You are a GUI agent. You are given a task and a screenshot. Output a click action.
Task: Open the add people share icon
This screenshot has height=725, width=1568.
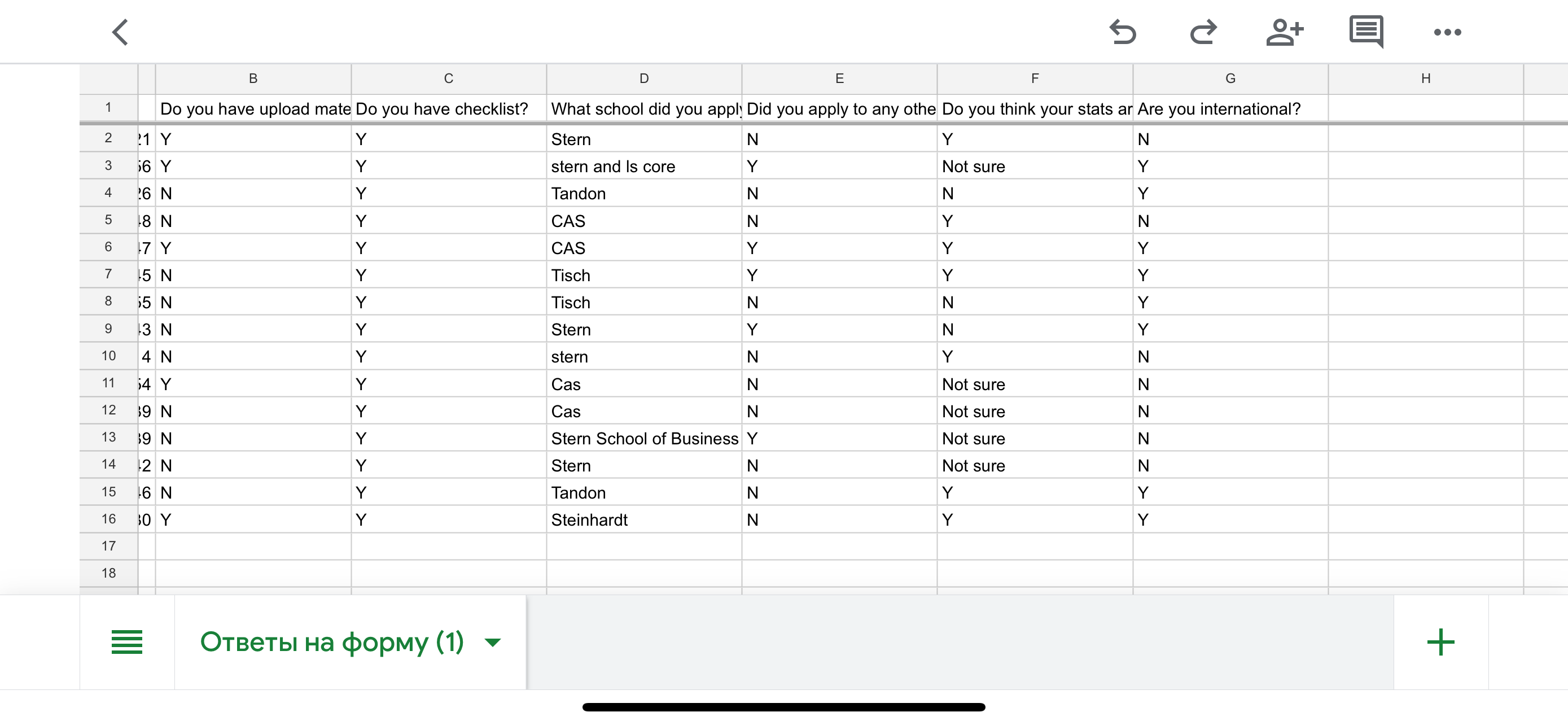tap(1284, 32)
